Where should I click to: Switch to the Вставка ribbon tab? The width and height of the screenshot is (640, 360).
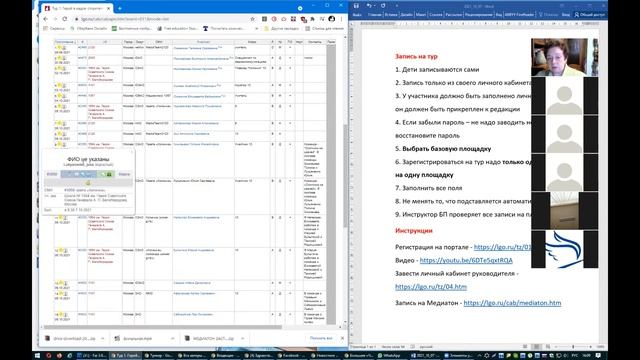coord(391,15)
